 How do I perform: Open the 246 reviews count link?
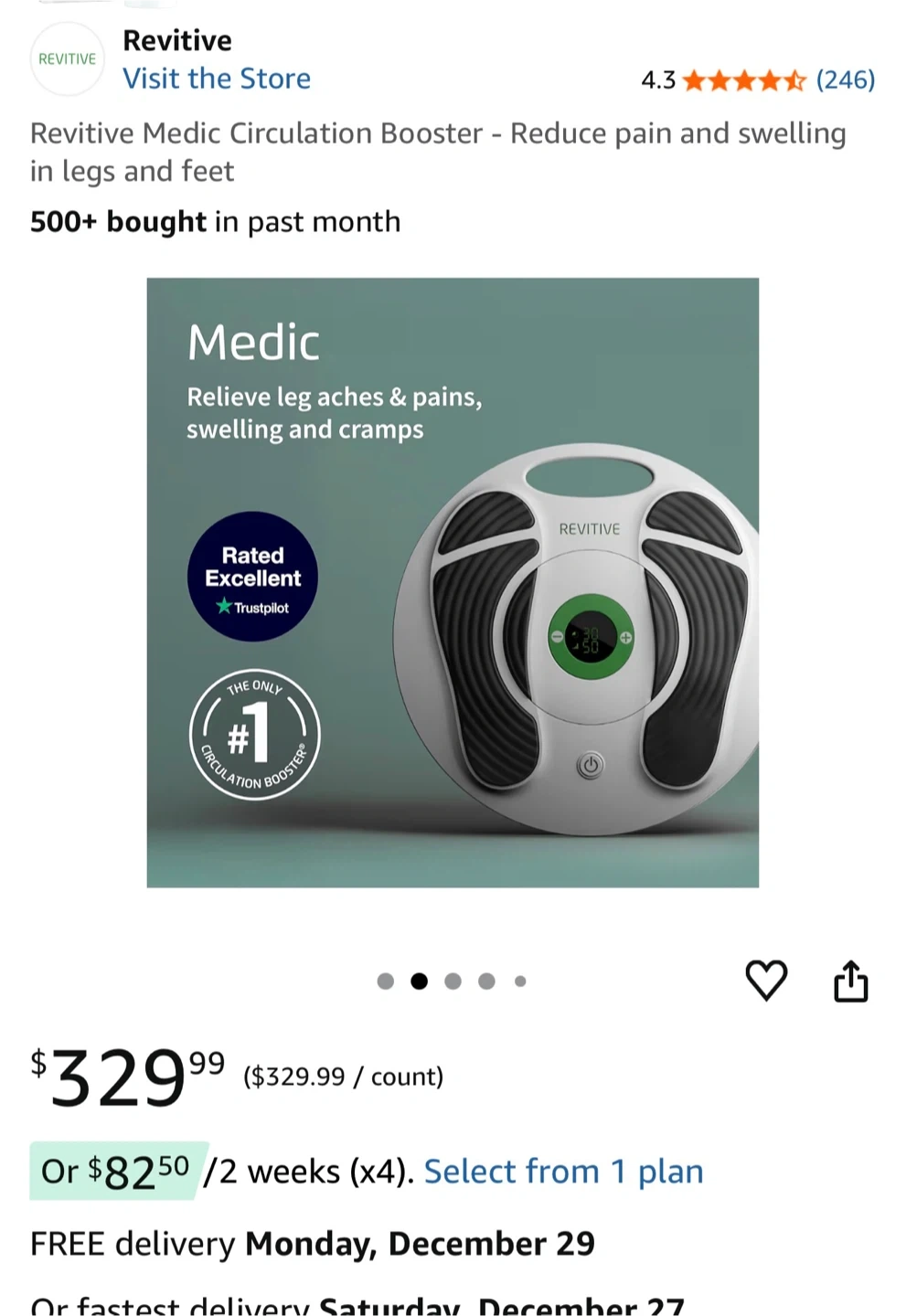click(x=846, y=80)
